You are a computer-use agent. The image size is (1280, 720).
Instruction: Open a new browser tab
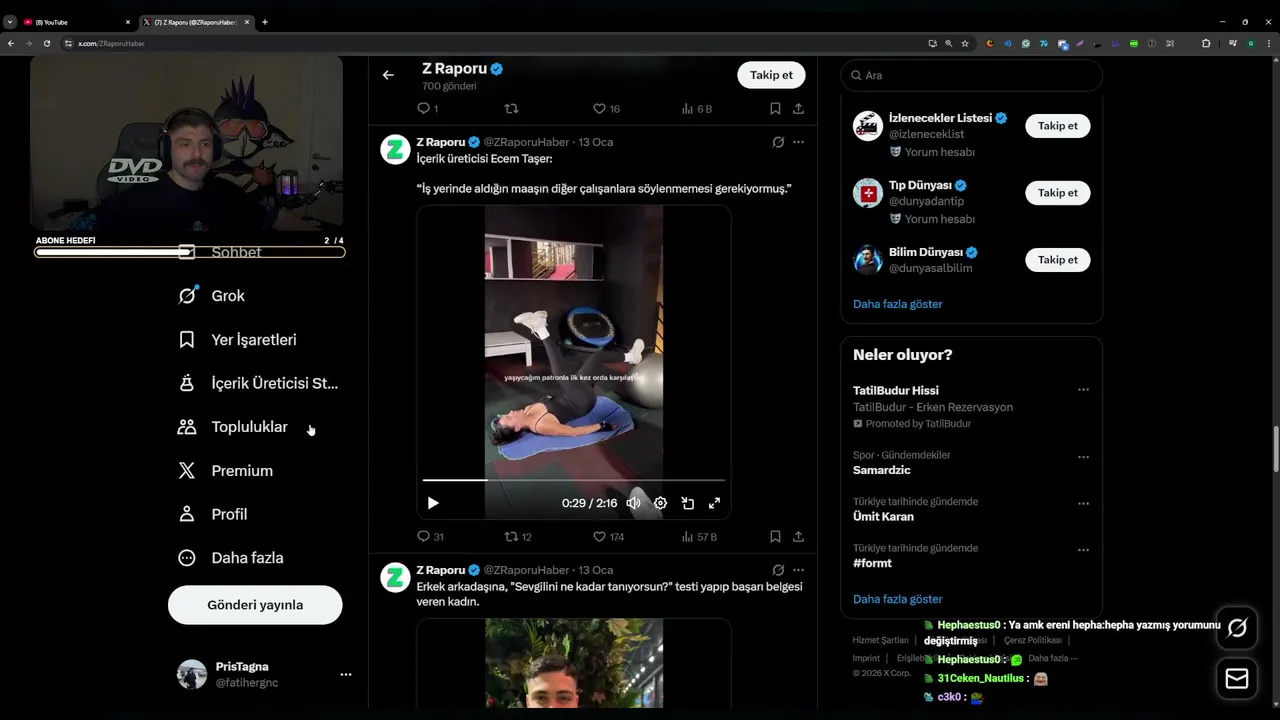[x=264, y=22]
